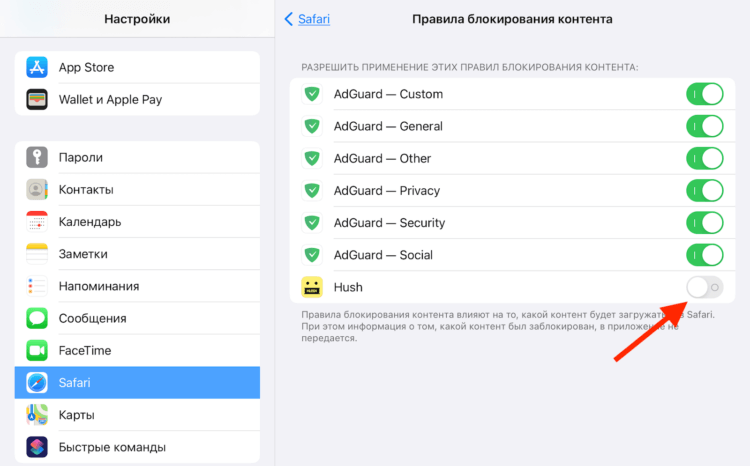
Task: Switch off AdGuard — Social toggle
Action: pos(704,255)
